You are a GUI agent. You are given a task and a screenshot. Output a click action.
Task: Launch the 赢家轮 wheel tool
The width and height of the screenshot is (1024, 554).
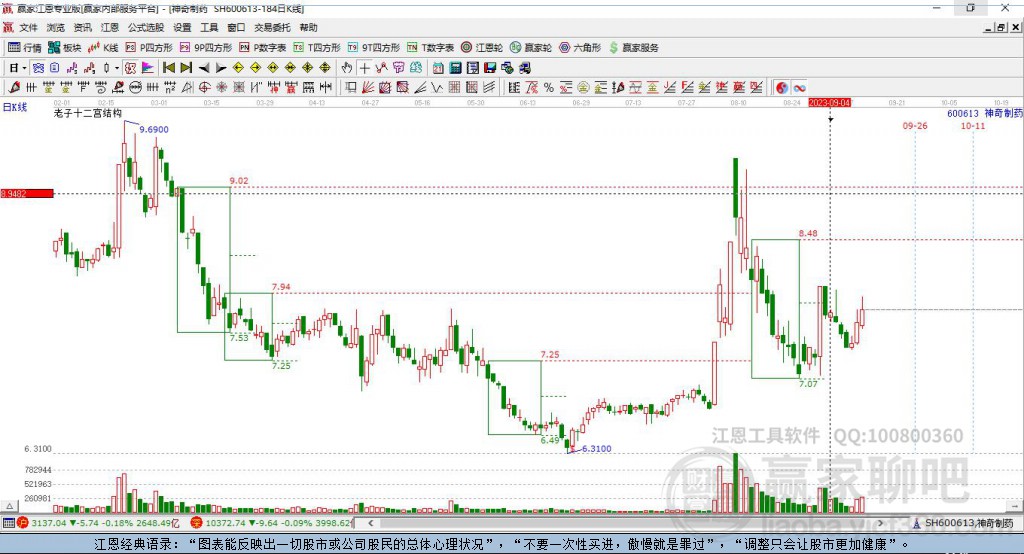[x=531, y=48]
